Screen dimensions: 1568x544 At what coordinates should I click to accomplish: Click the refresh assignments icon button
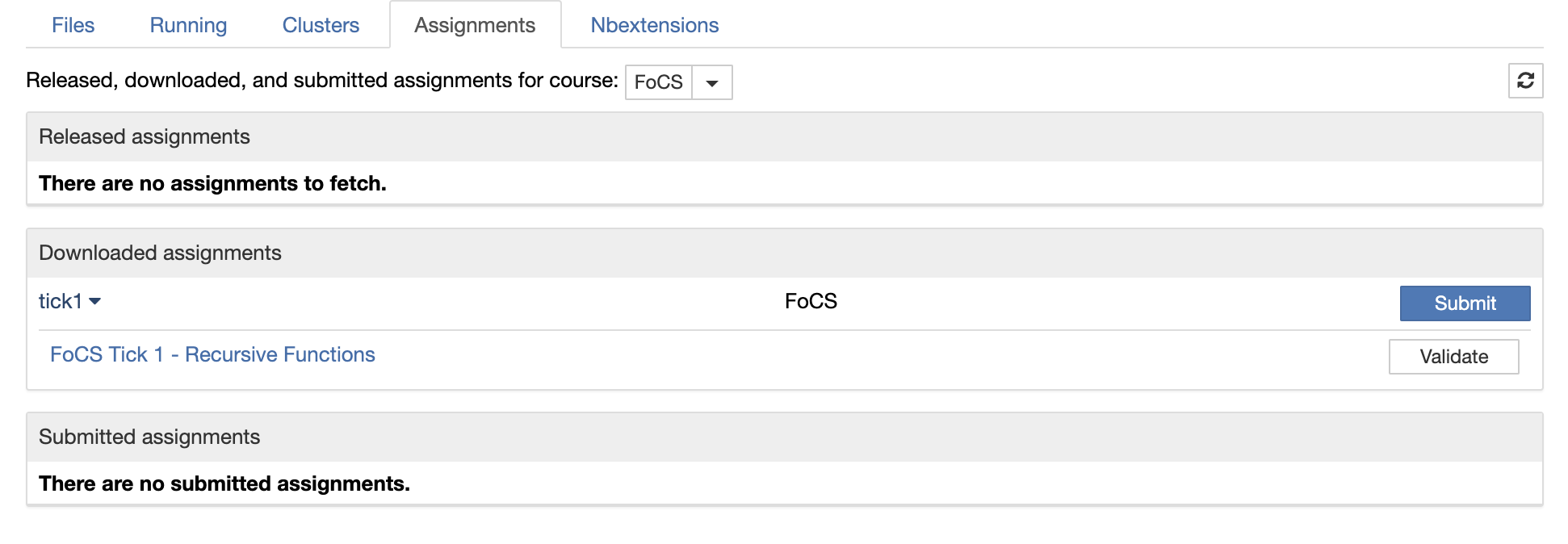point(1525,81)
